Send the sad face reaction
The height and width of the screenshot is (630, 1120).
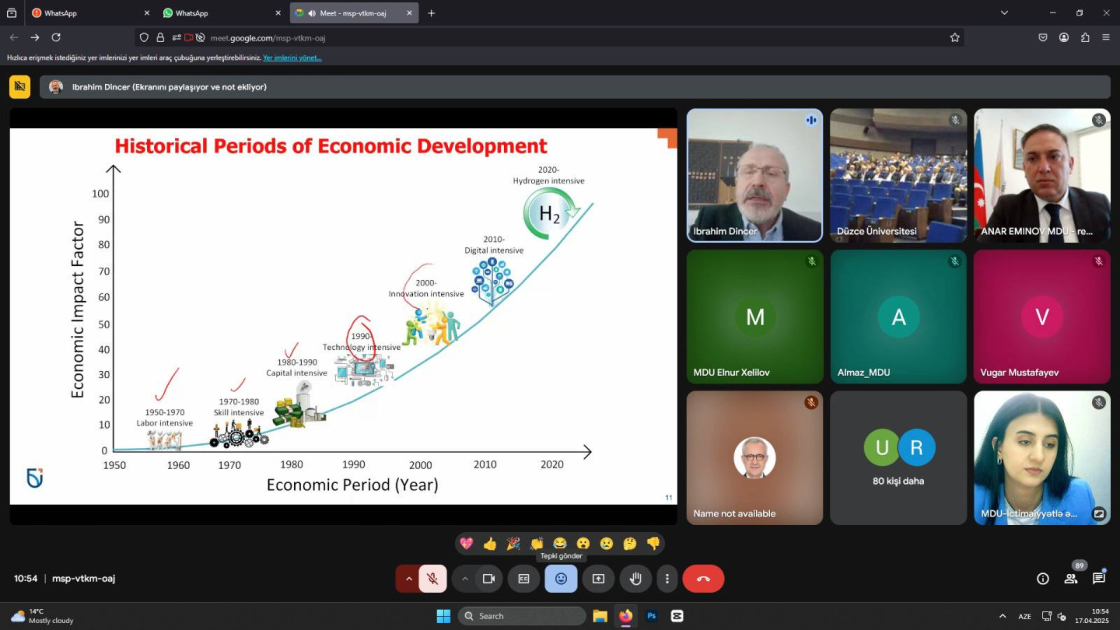[x=606, y=544]
